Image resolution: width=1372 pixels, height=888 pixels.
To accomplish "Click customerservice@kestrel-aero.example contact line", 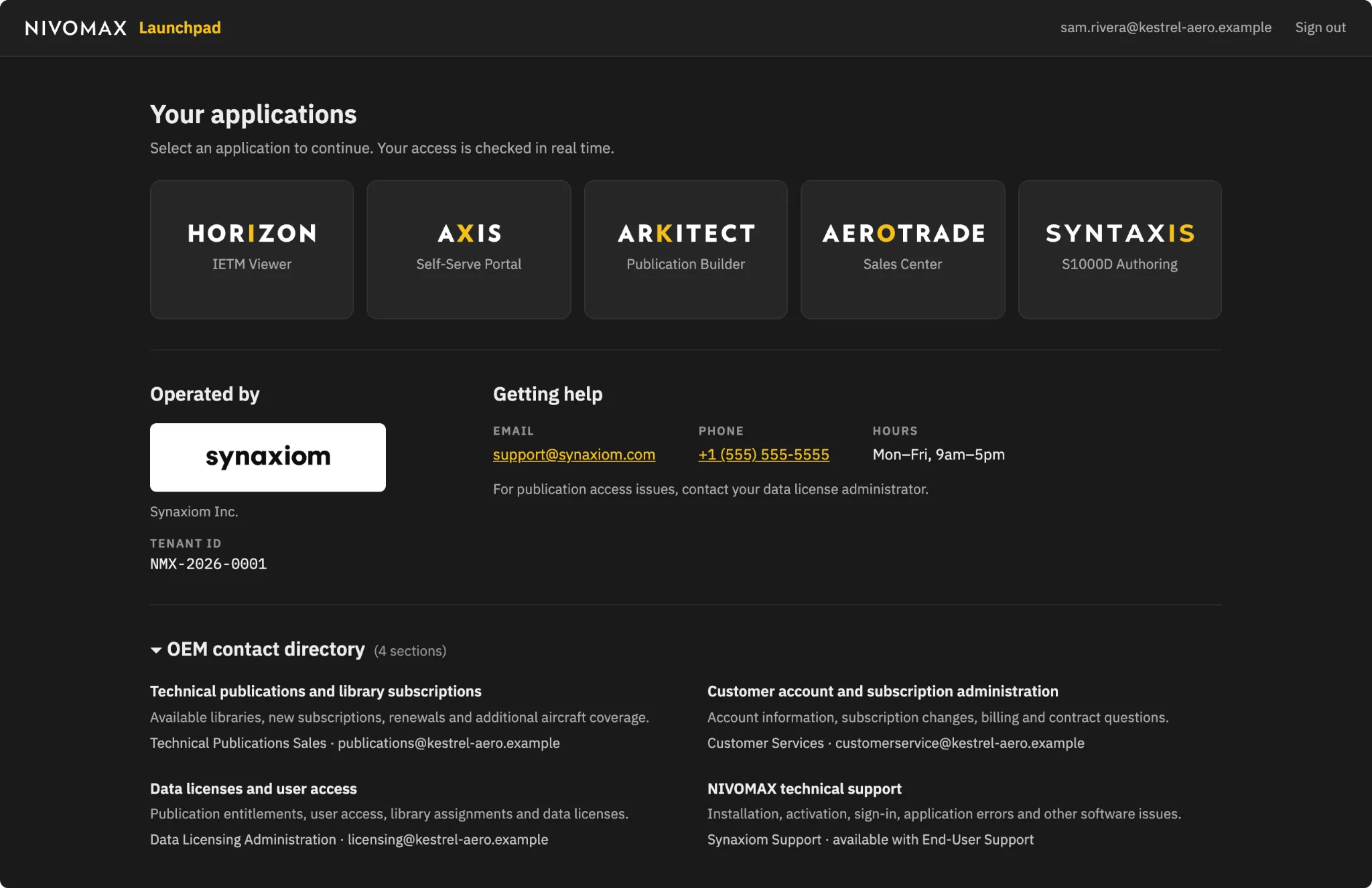I will click(896, 743).
